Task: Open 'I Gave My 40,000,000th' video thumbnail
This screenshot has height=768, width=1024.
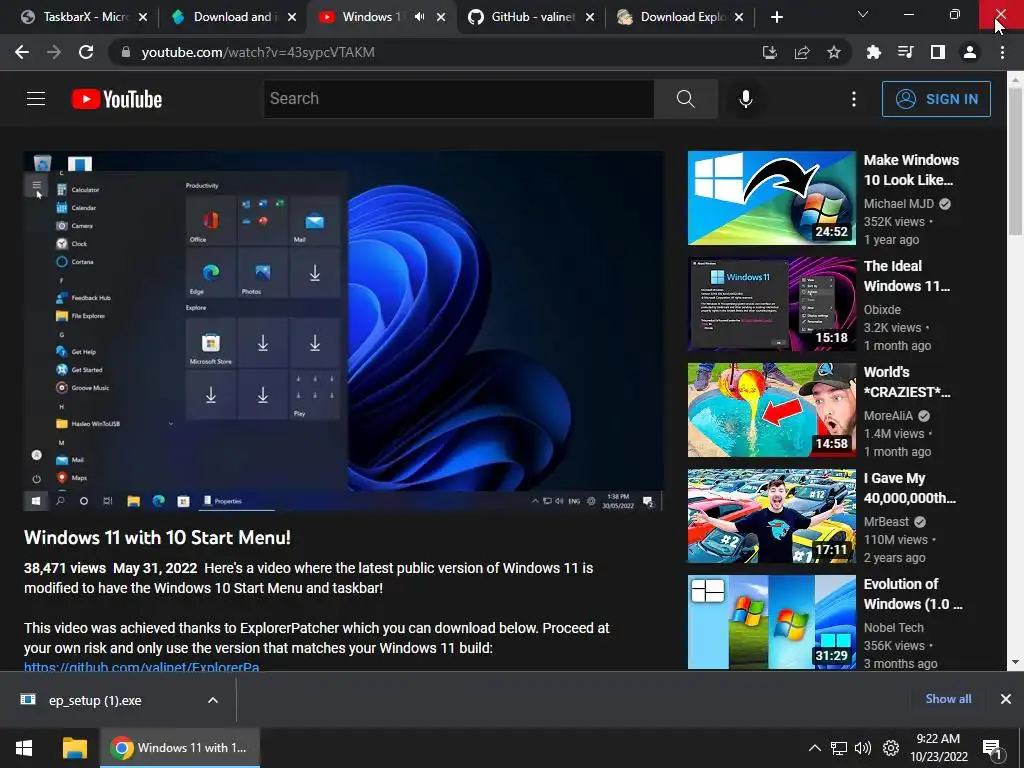Action: click(771, 516)
